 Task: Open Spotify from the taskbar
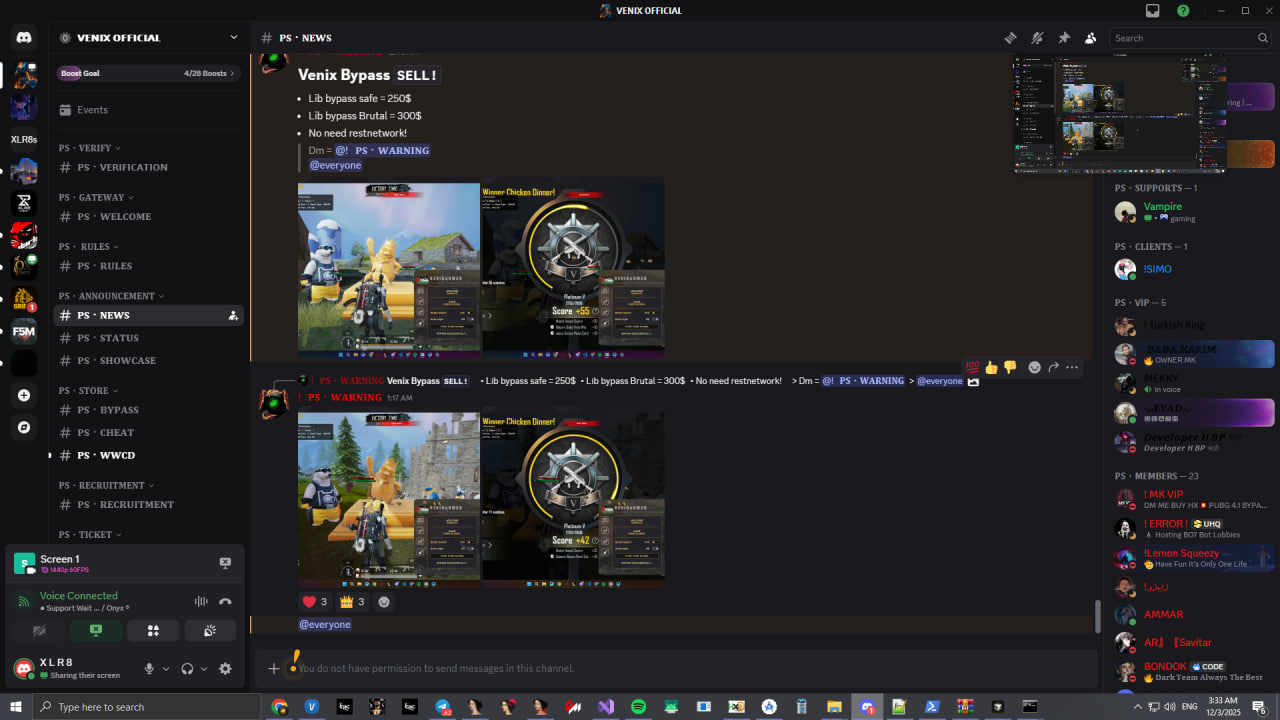click(x=638, y=707)
